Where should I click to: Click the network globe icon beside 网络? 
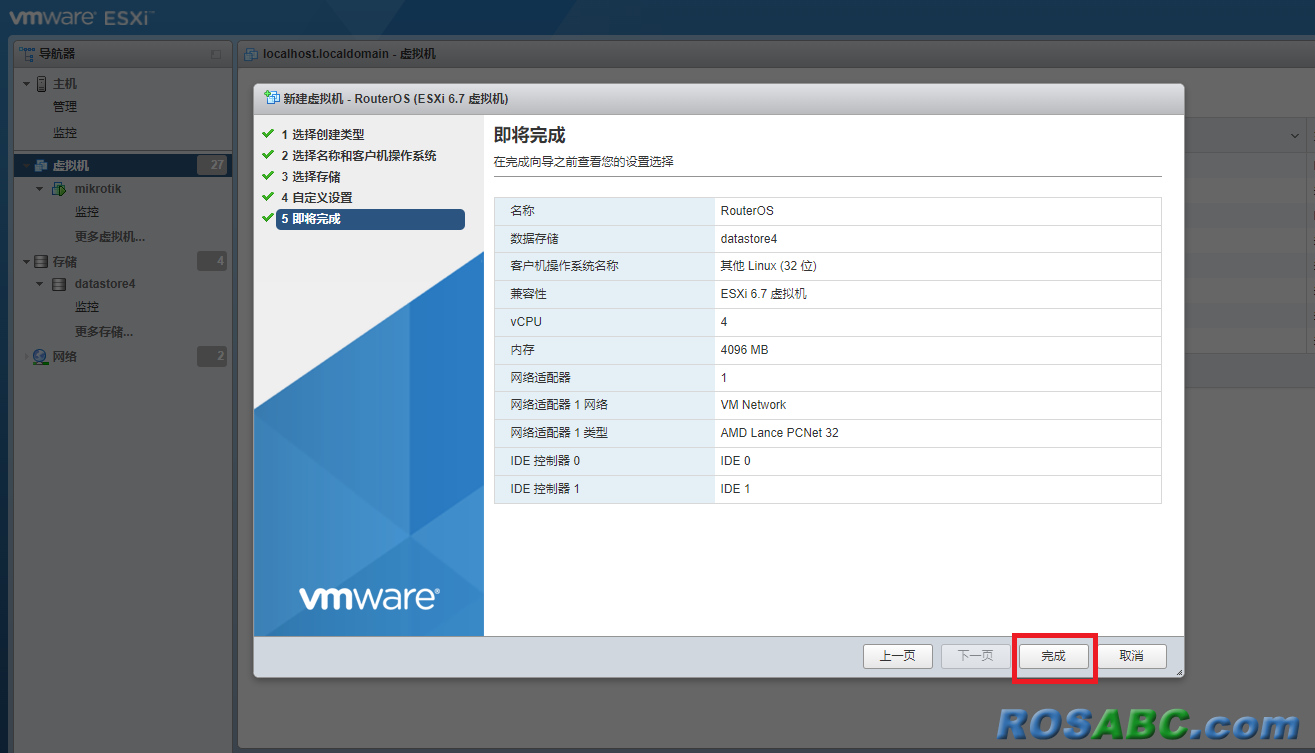tap(40, 356)
